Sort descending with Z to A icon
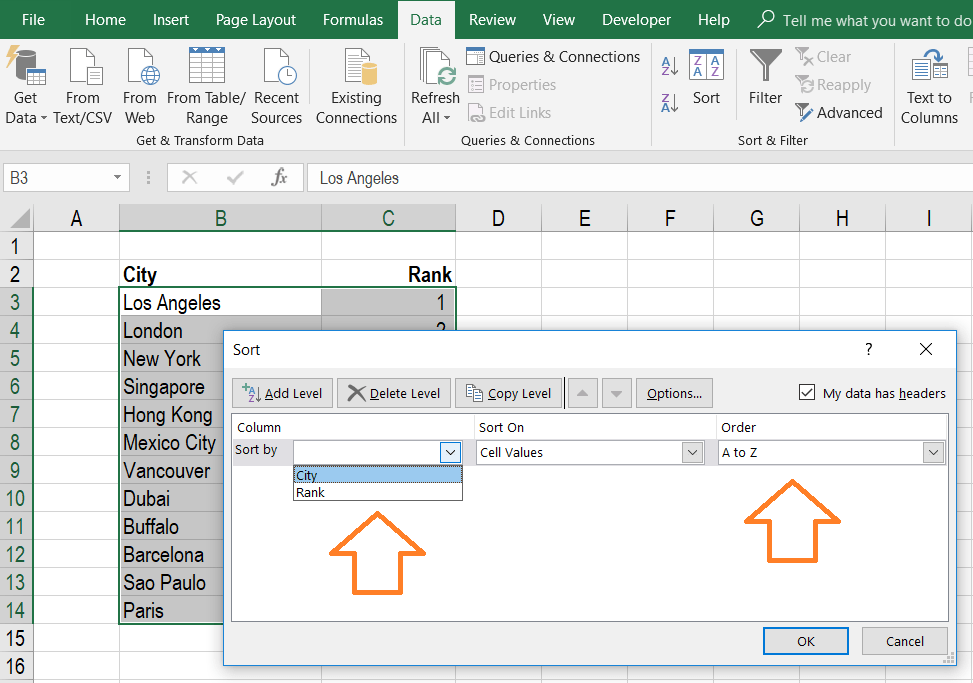973x683 pixels. pos(670,103)
